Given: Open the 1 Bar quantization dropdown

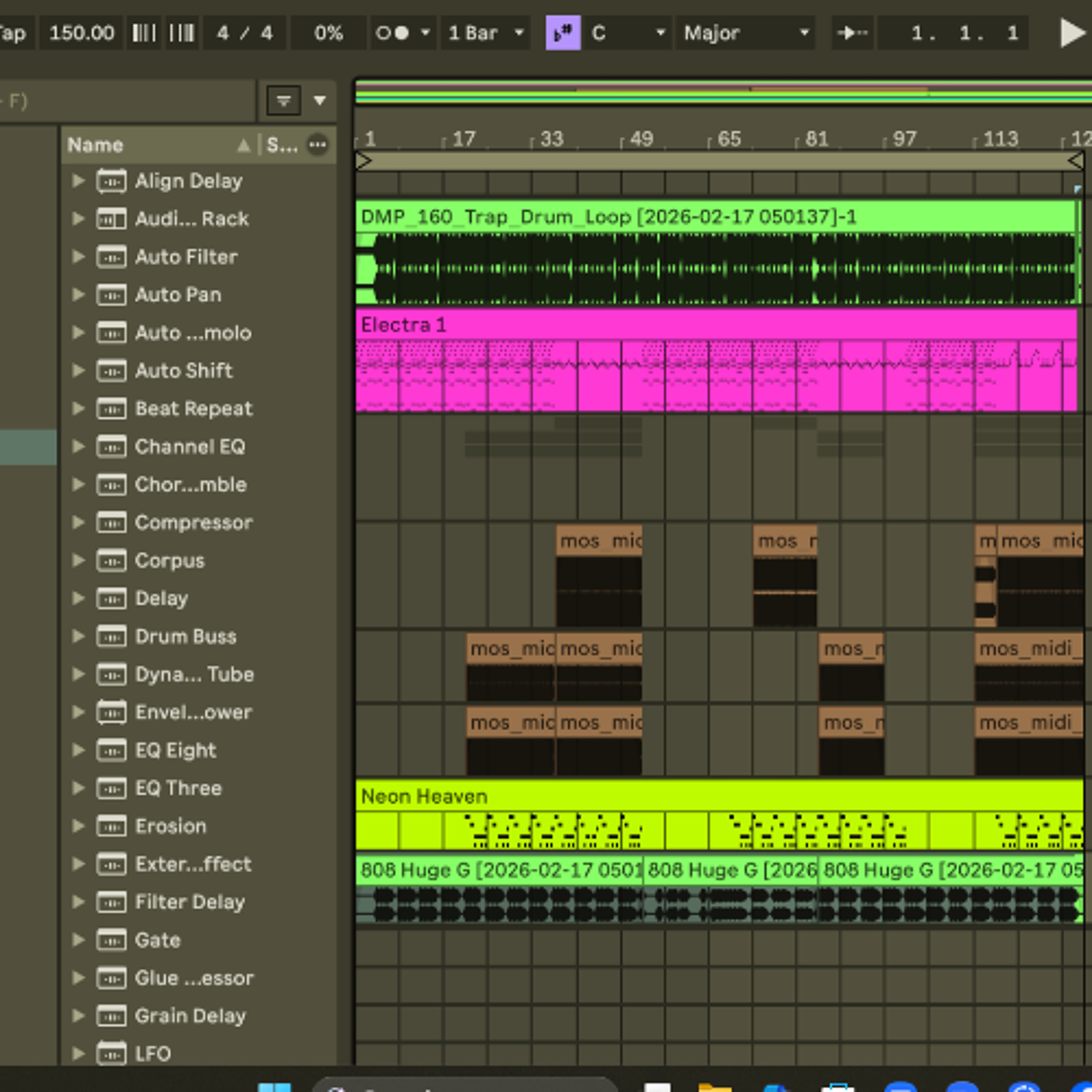Looking at the screenshot, I should click(486, 33).
